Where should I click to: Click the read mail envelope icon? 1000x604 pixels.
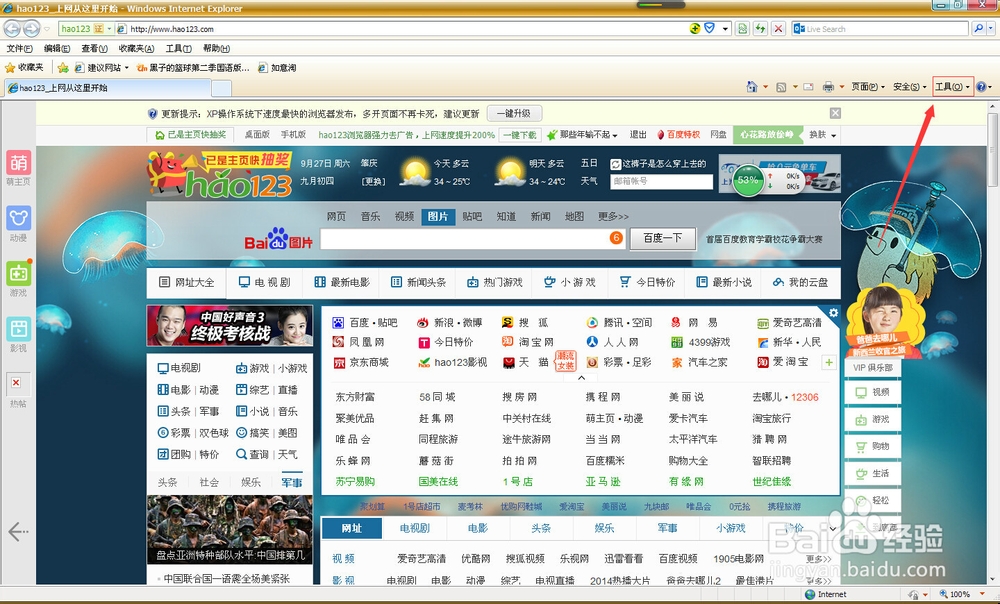point(808,87)
